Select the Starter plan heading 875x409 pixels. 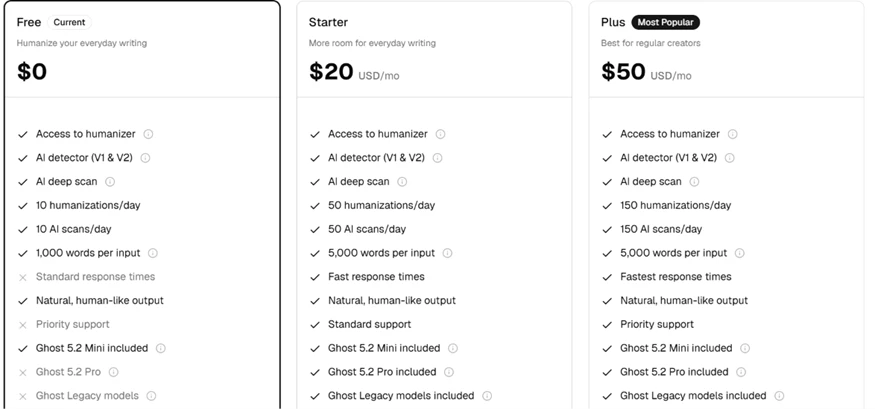(328, 22)
